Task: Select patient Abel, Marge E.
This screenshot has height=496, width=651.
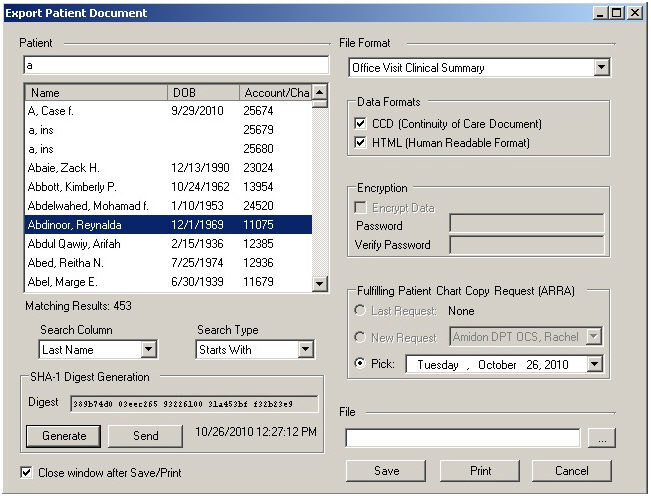Action: [x=168, y=282]
